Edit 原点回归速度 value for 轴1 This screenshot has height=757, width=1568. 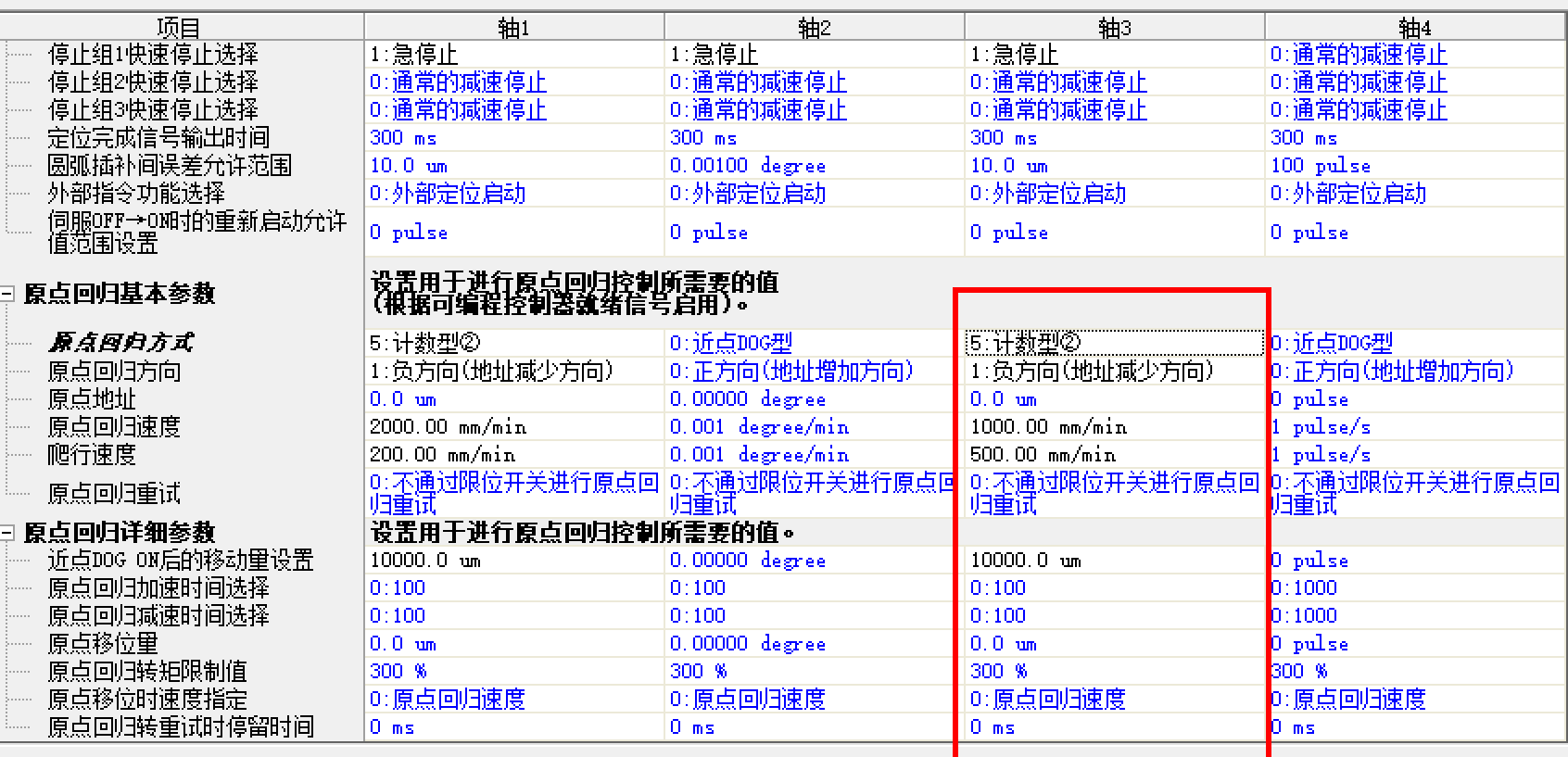click(513, 427)
